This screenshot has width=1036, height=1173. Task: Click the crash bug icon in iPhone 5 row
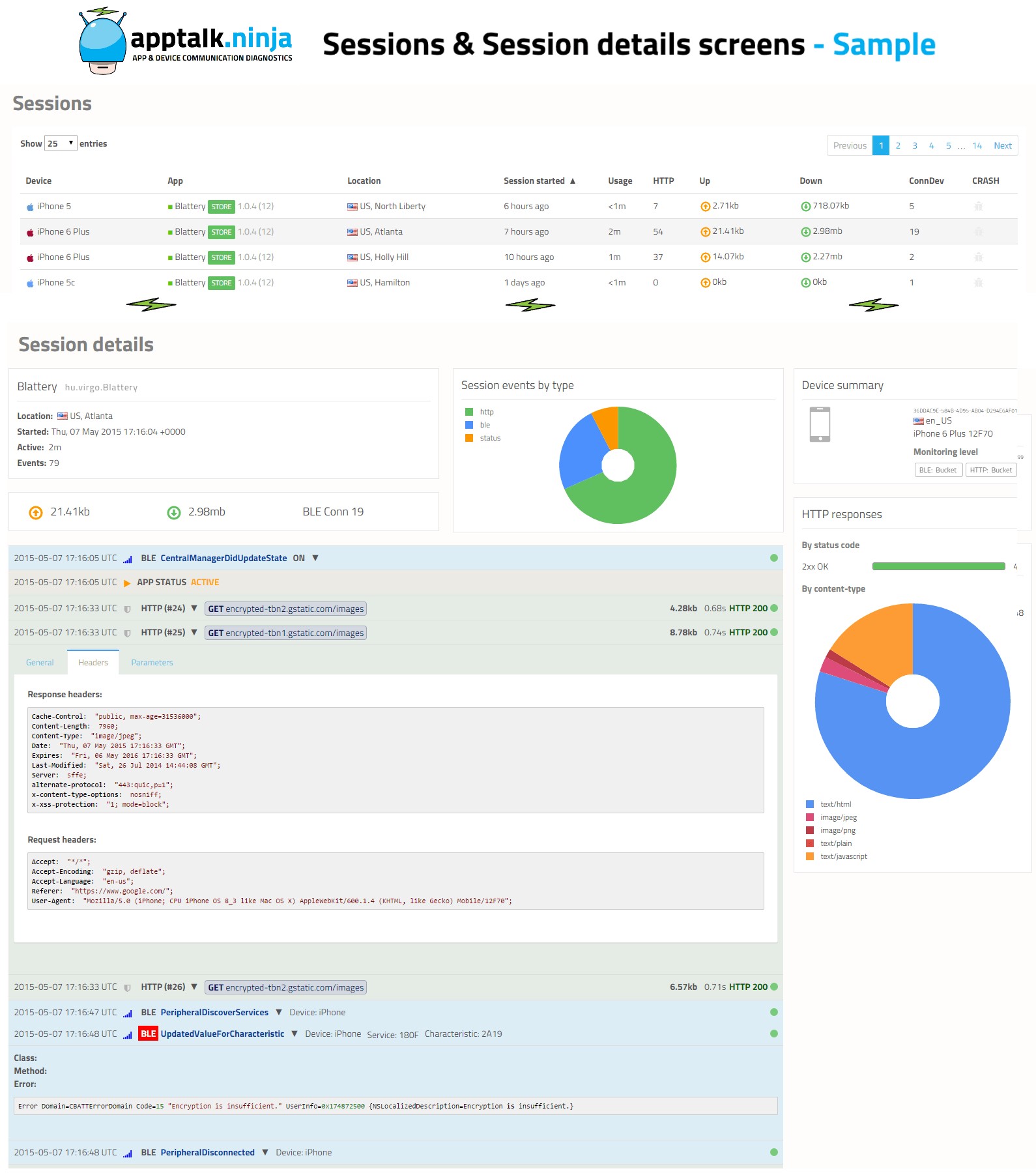[978, 206]
